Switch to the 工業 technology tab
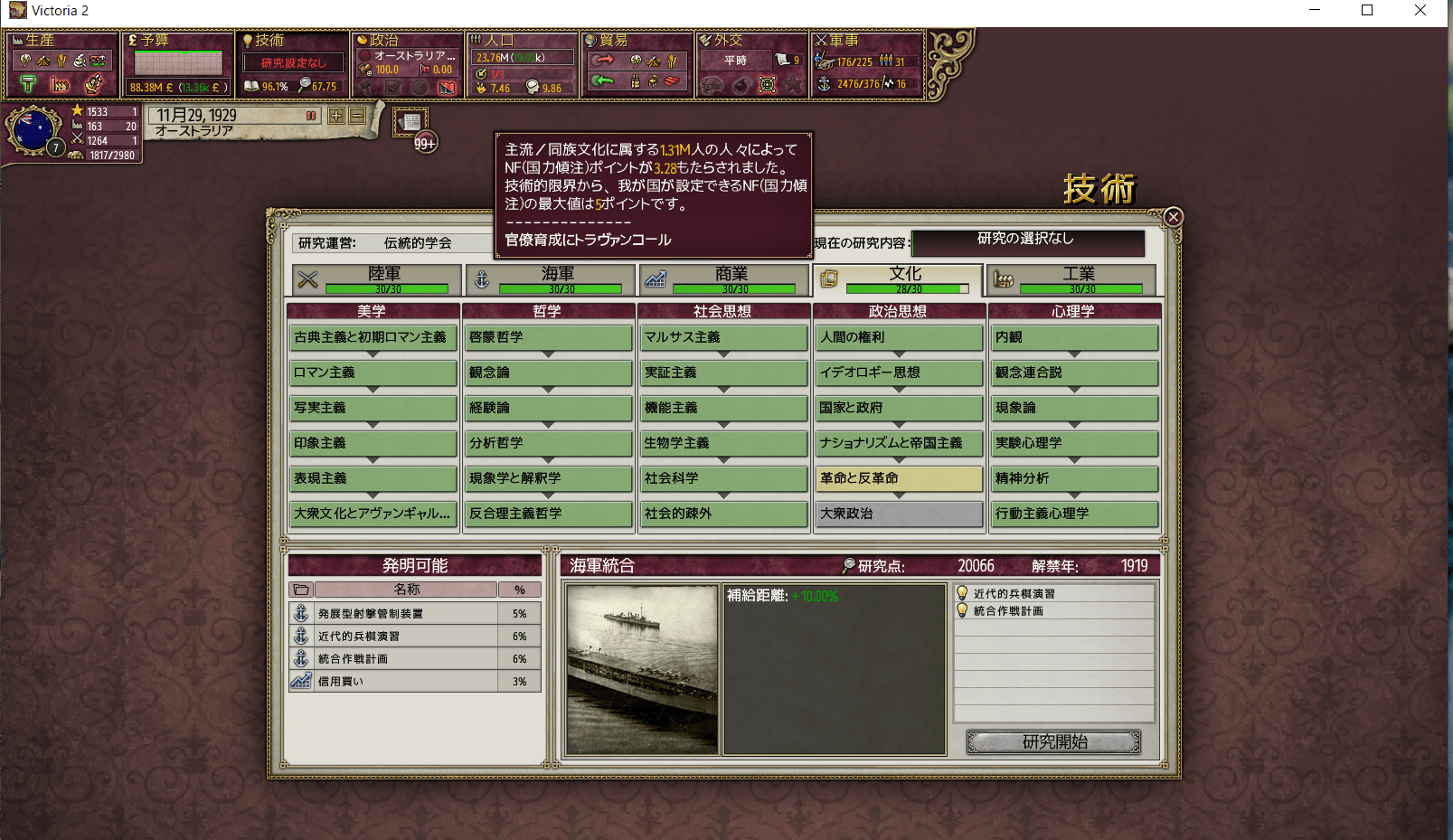The width and height of the screenshot is (1453, 840). (x=1071, y=279)
